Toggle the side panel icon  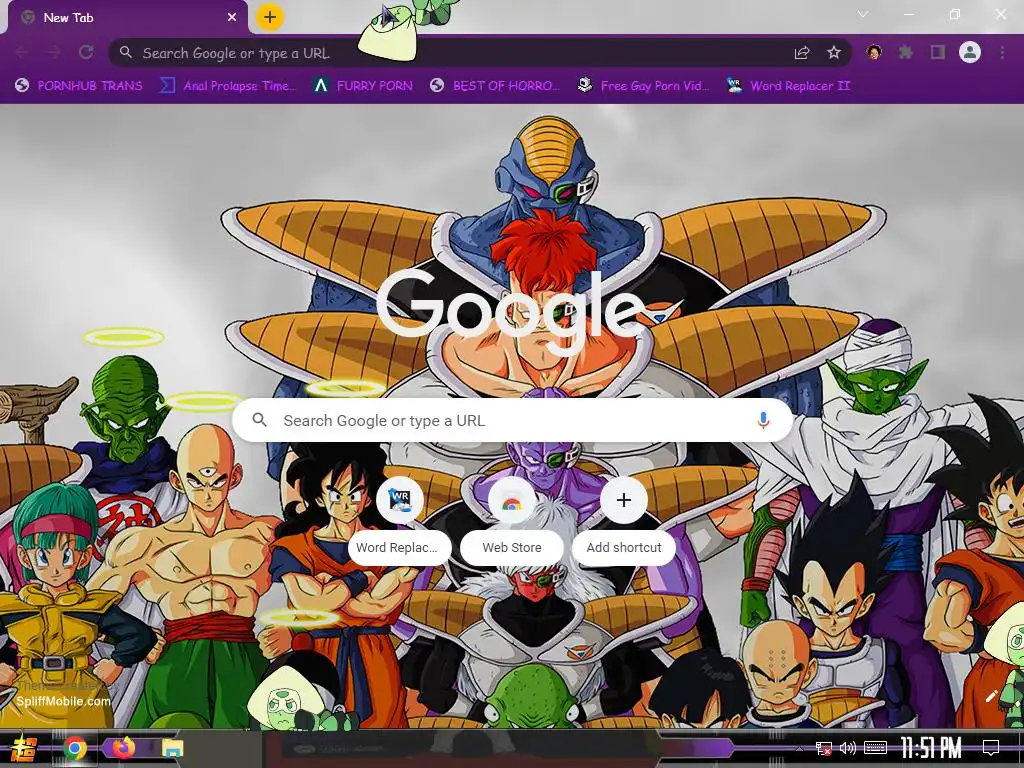[938, 52]
